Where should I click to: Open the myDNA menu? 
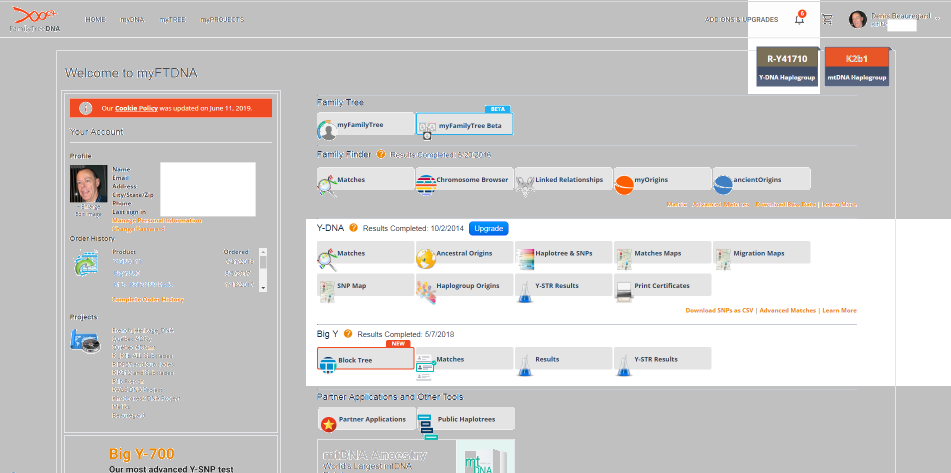(132, 19)
